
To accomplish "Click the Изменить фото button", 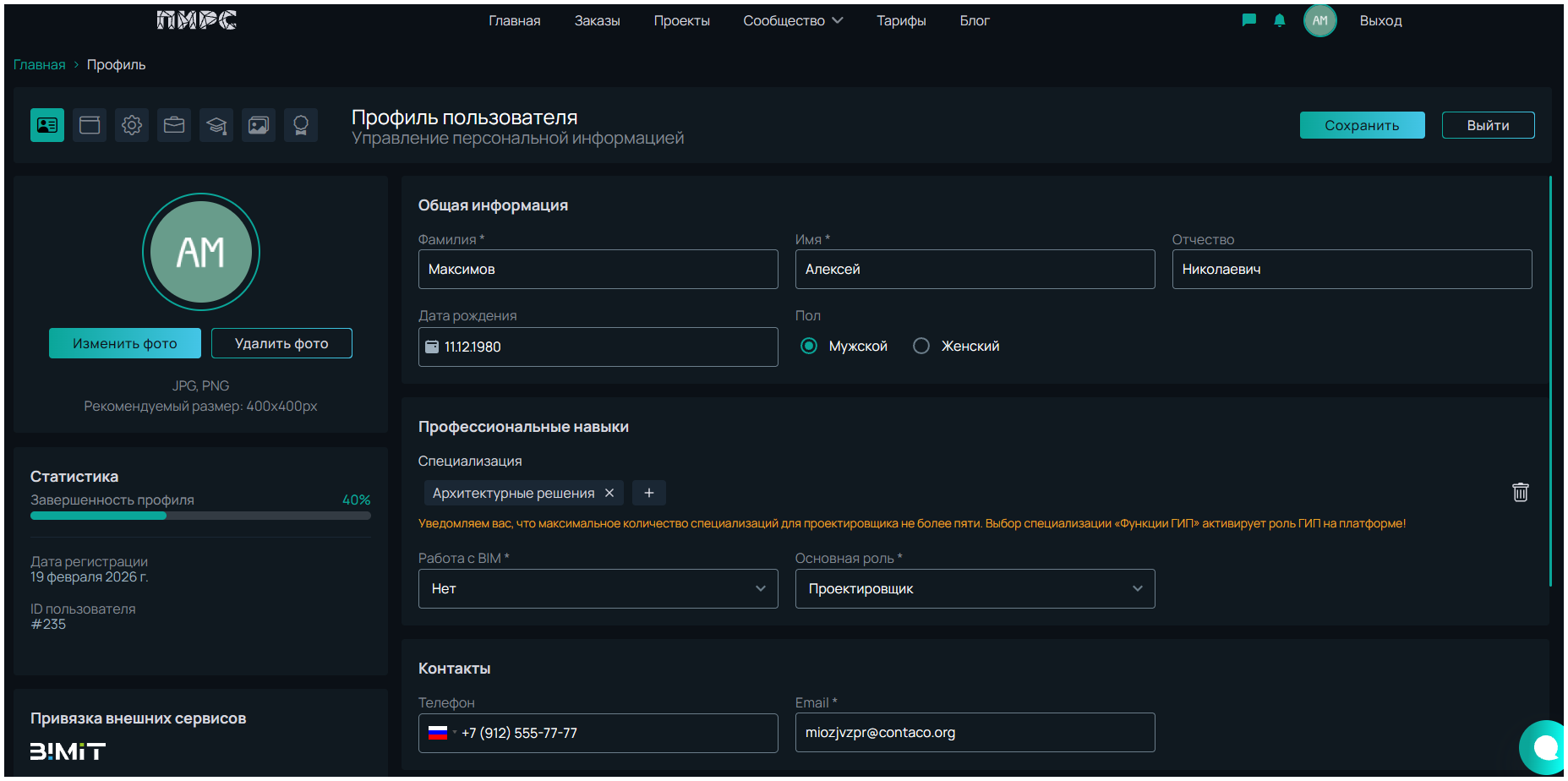I will (125, 343).
